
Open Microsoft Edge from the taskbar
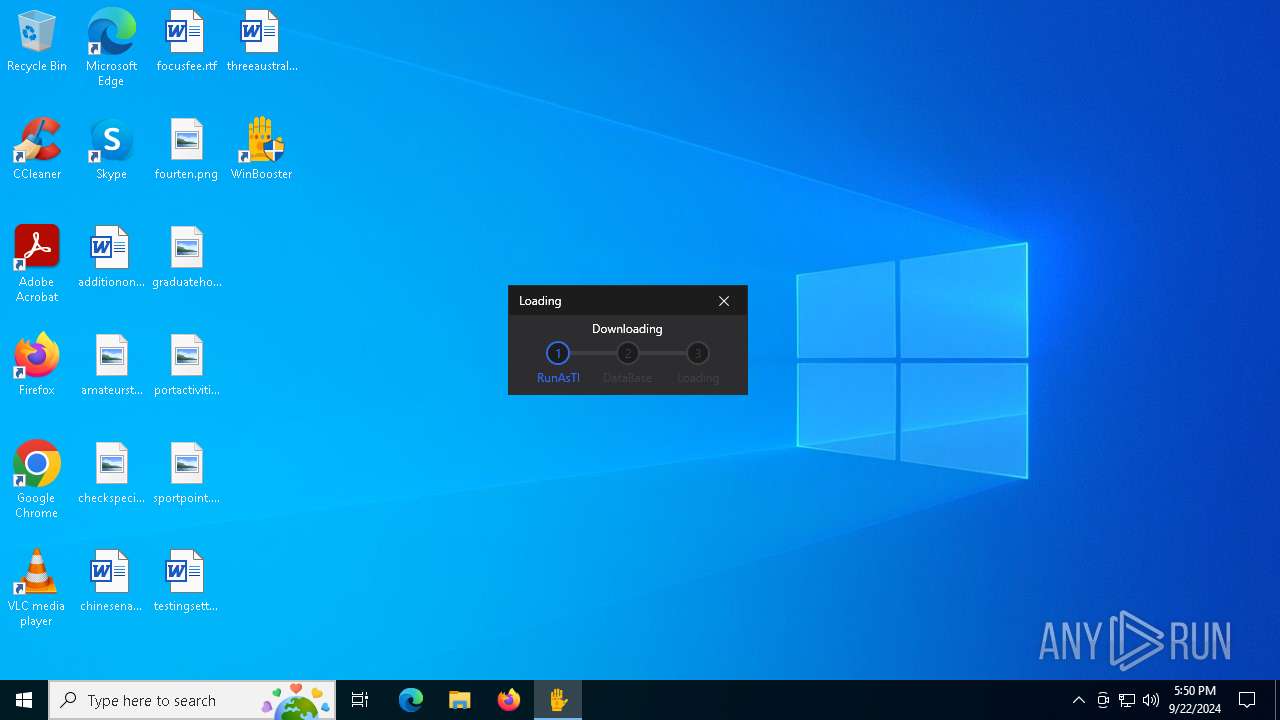coord(411,700)
